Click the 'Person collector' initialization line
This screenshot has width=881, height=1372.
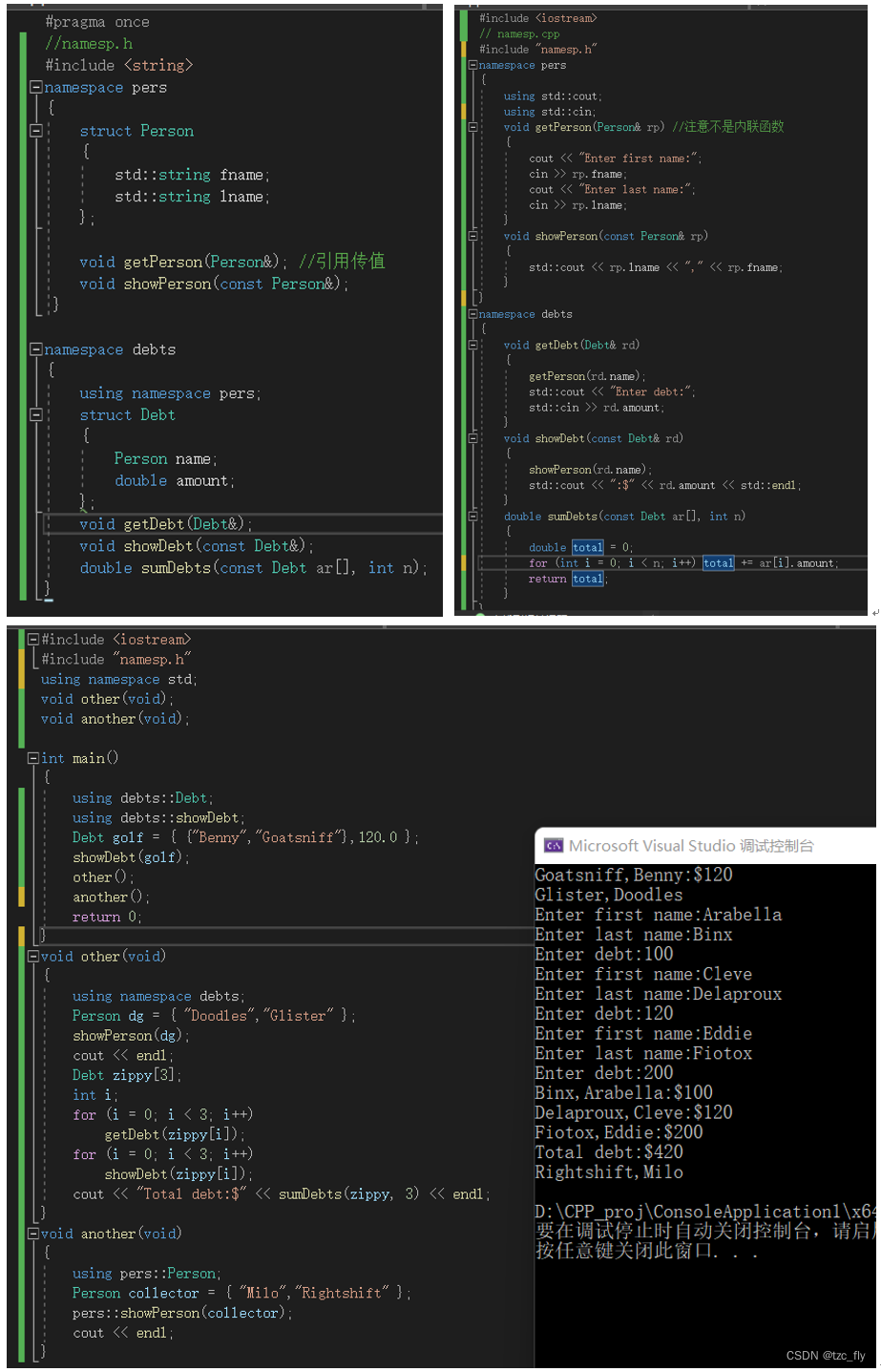241,1294
